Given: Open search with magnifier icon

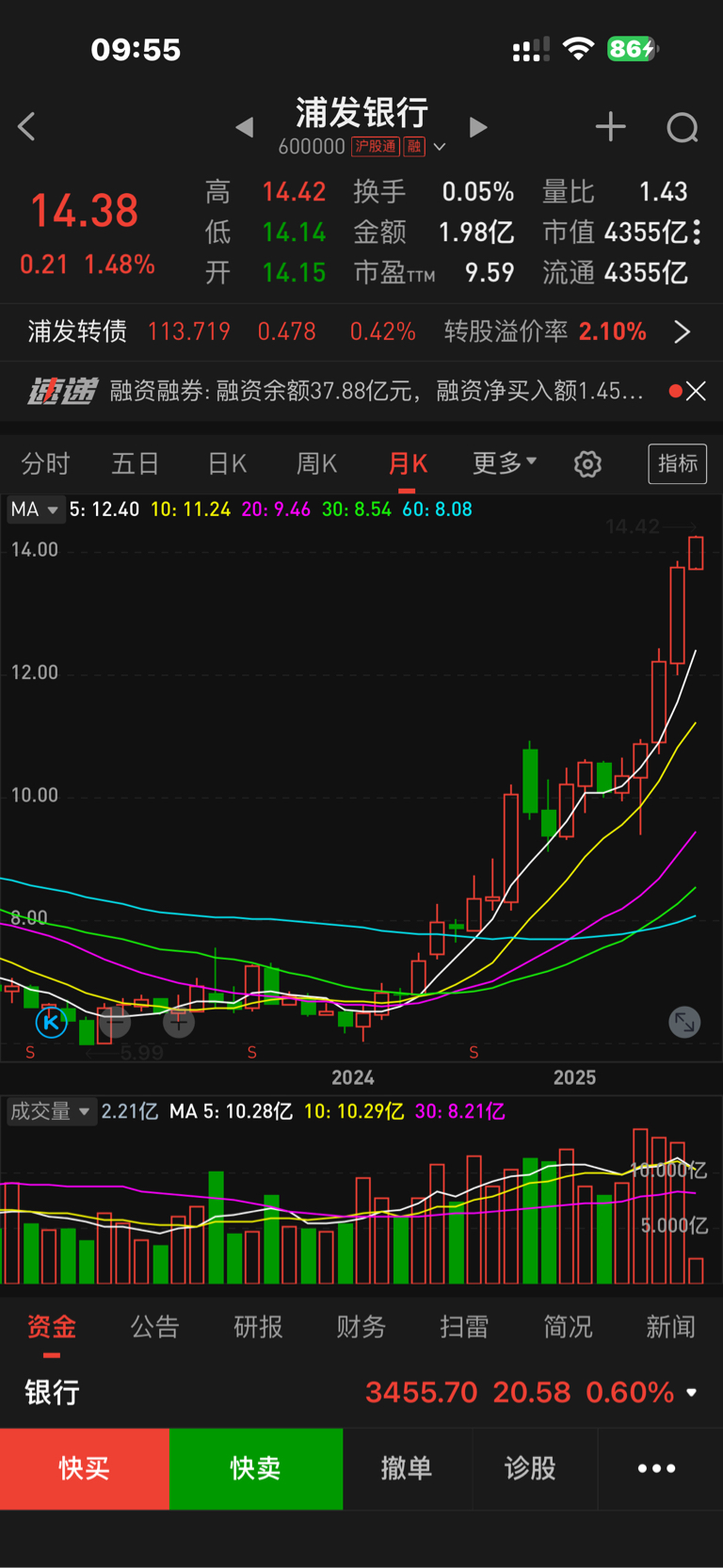Looking at the screenshot, I should click(683, 127).
